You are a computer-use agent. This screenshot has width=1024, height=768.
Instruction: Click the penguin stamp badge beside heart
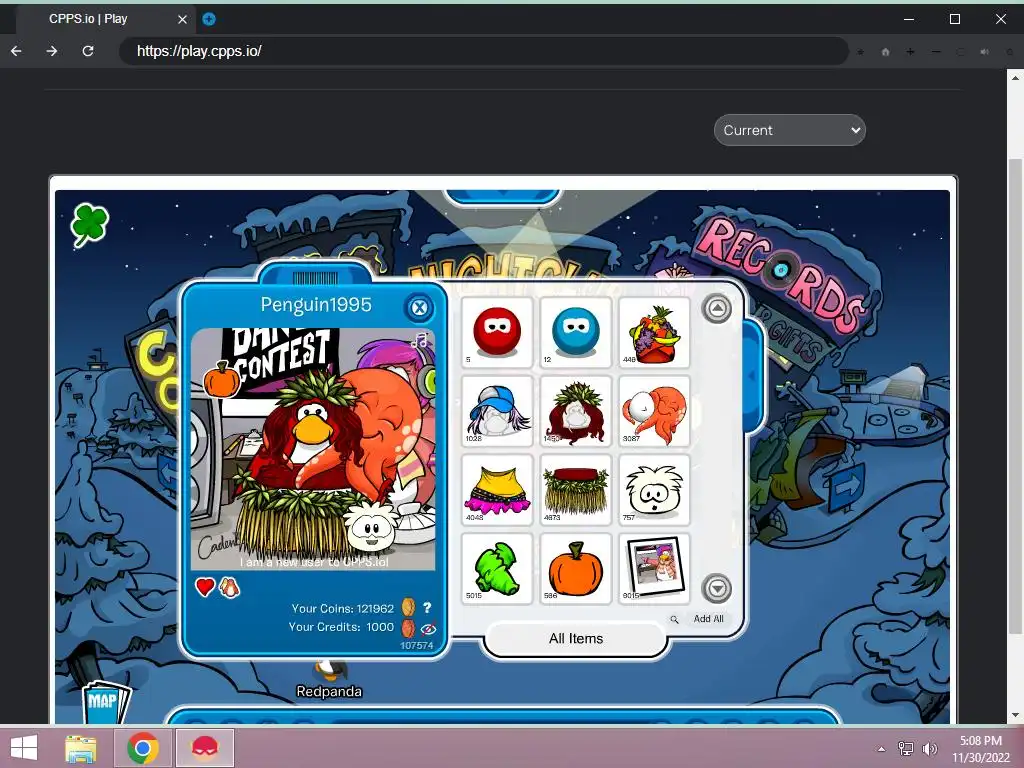pos(229,587)
